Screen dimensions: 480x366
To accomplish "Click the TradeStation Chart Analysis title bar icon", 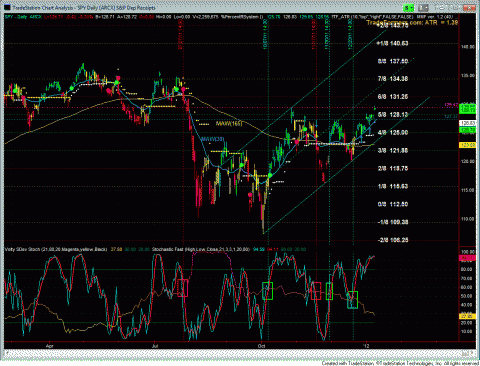I will tap(8, 7).
